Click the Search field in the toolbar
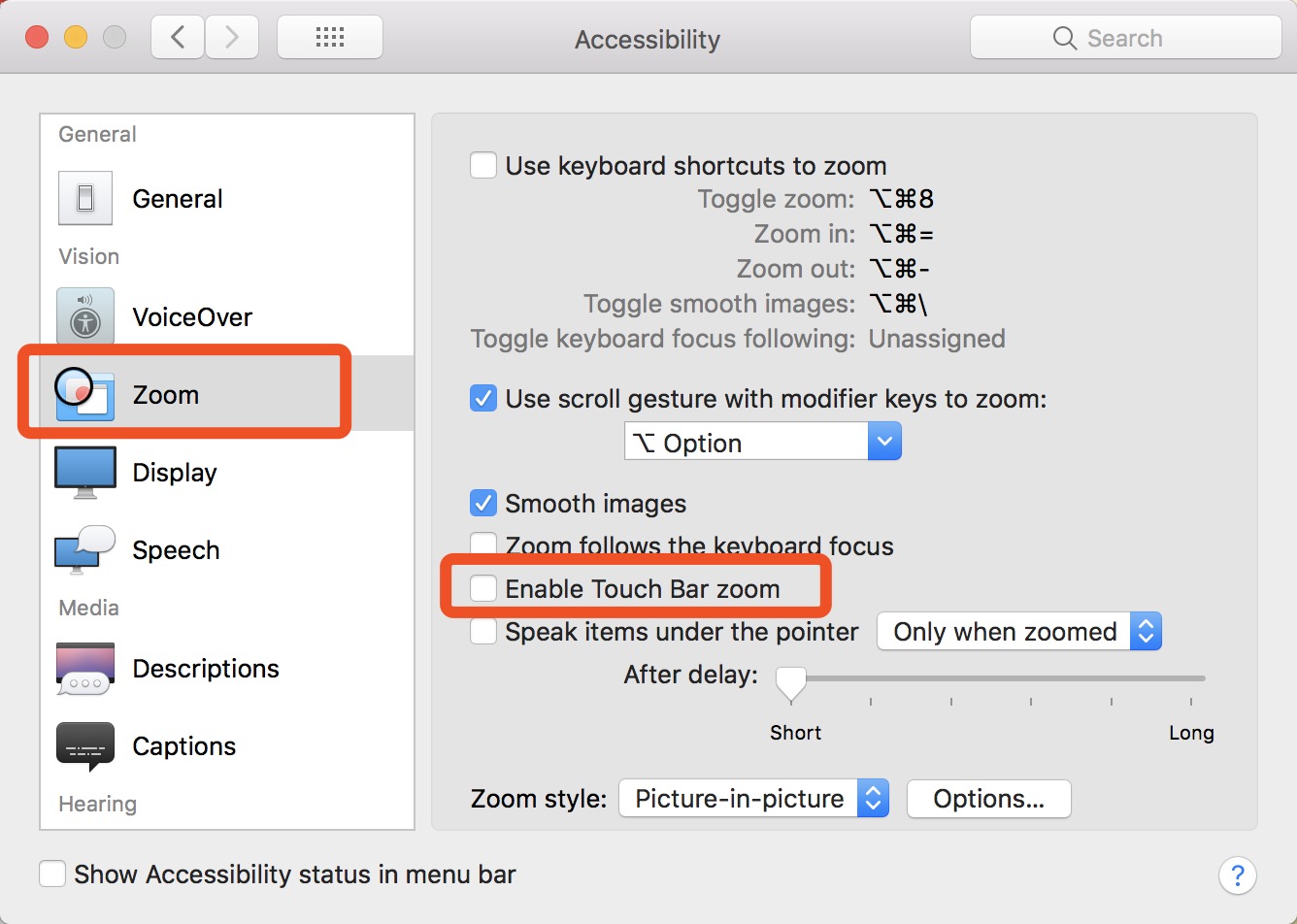Image resolution: width=1297 pixels, height=924 pixels. 1124,38
